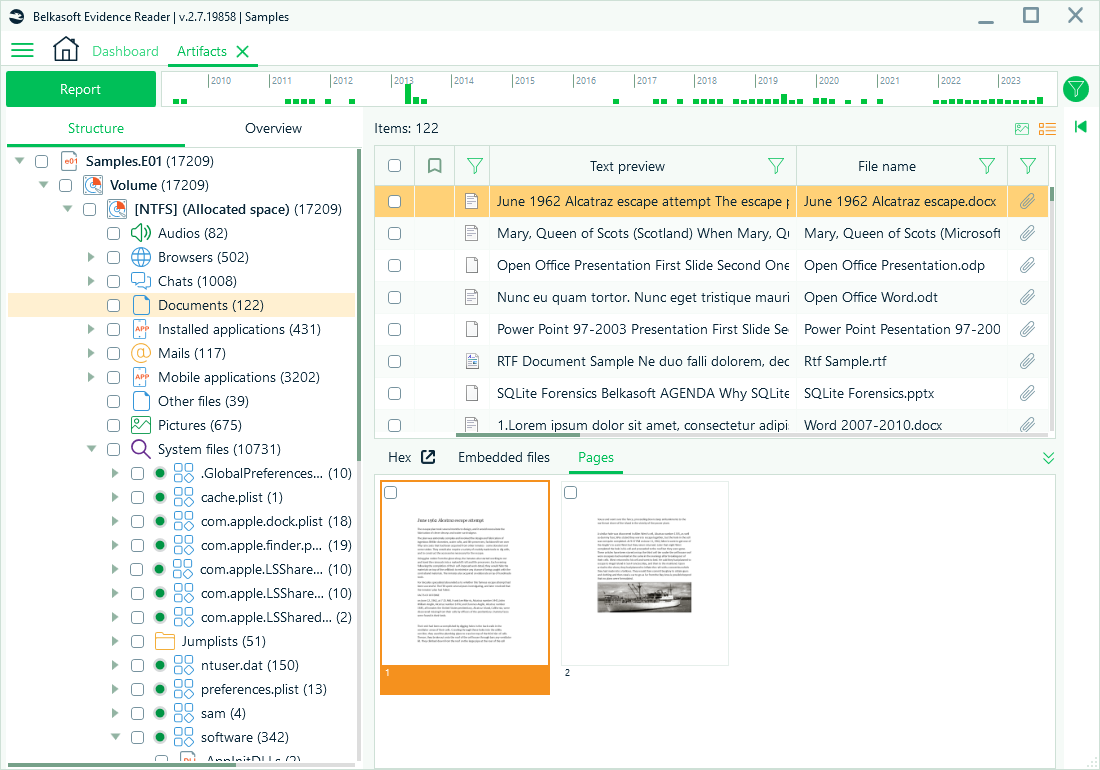The width and height of the screenshot is (1100, 770).
Task: Click the Jumplists folder icon
Action: 165,641
